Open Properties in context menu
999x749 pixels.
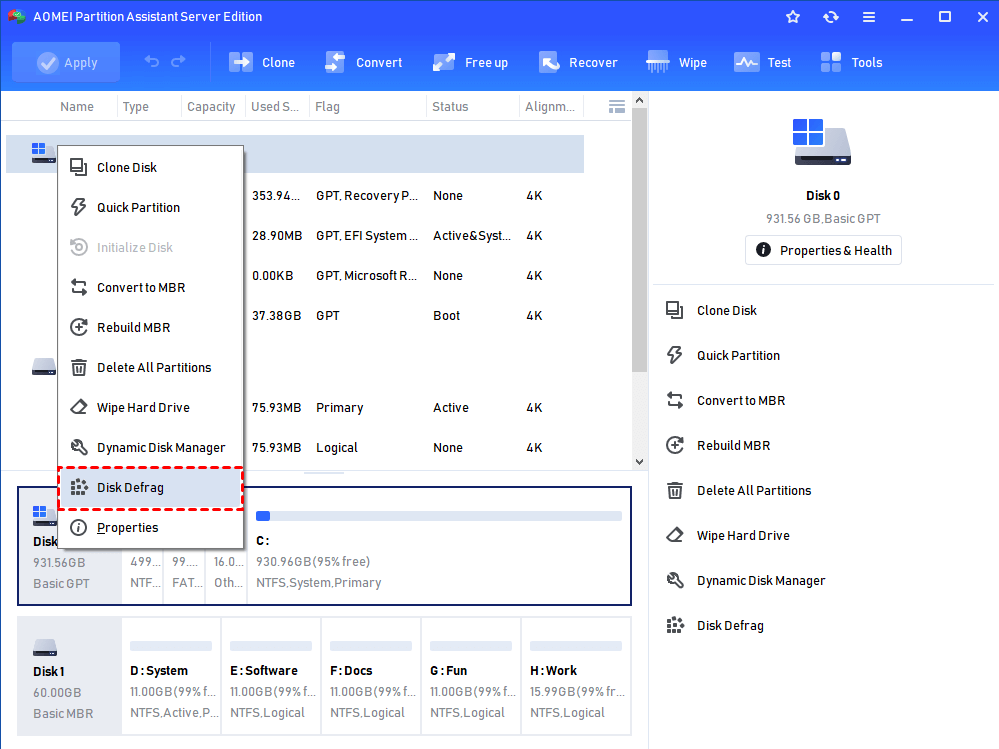(150, 528)
